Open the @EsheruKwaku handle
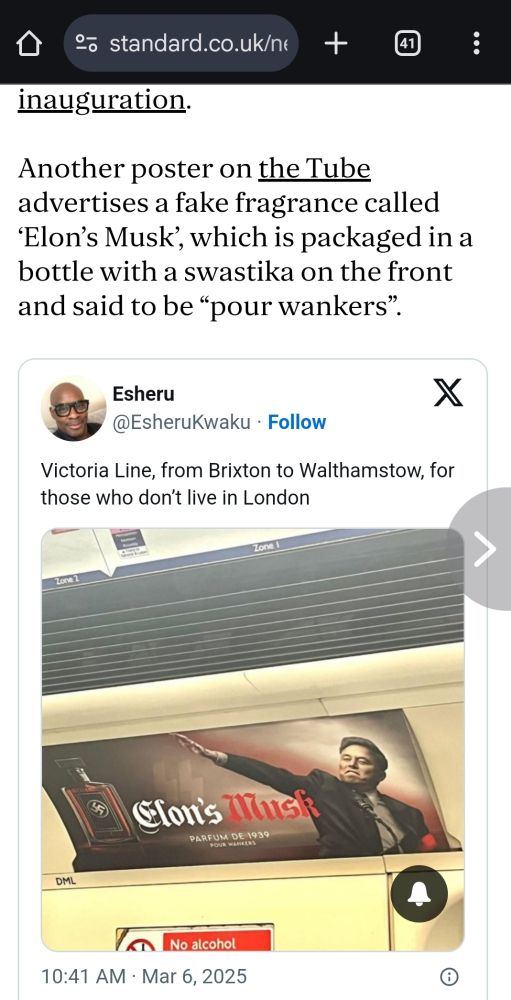The height and width of the screenshot is (1000, 511). 181,422
